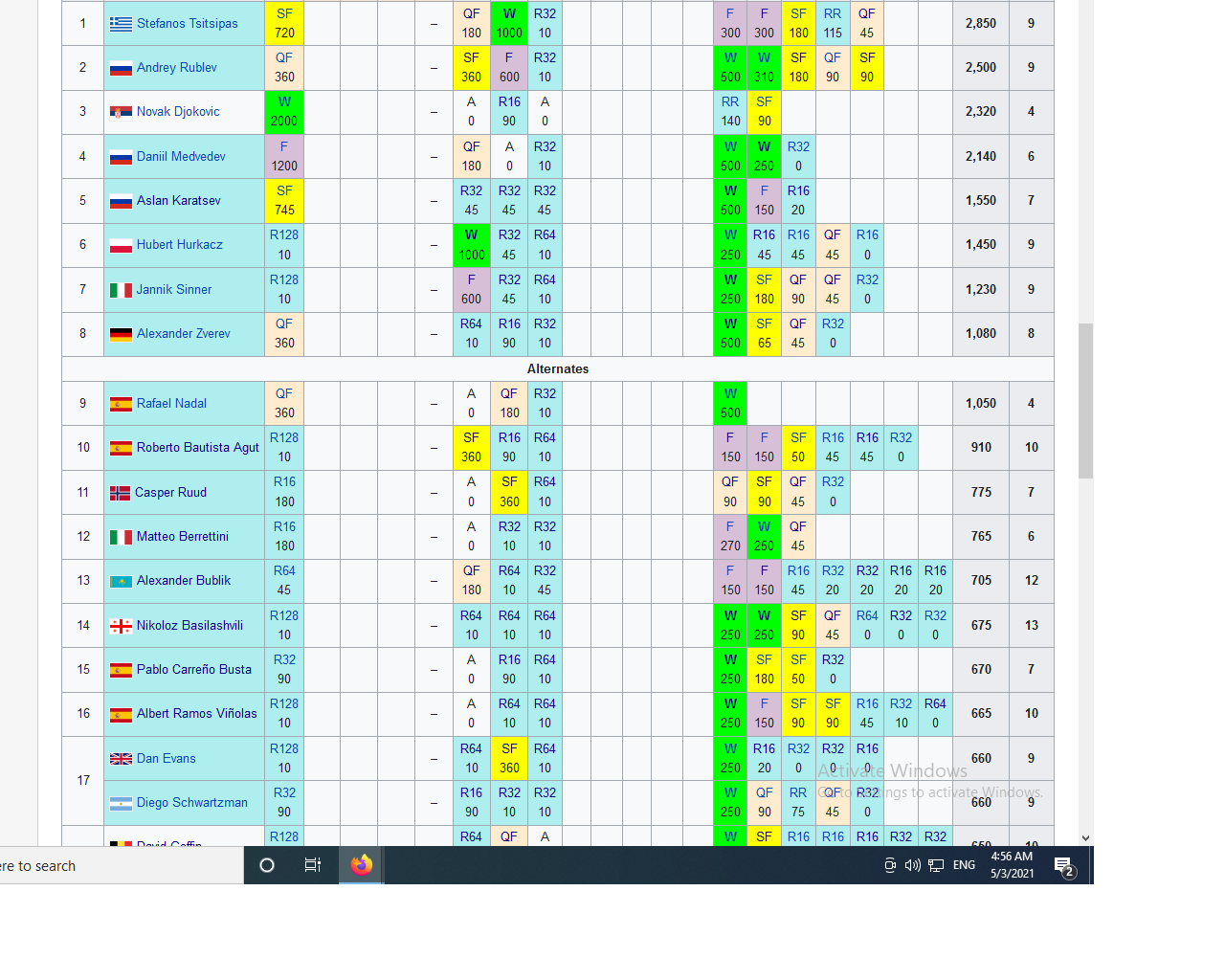The image size is (1225, 980).
Task: Open the ENG language indicator
Action: (964, 865)
